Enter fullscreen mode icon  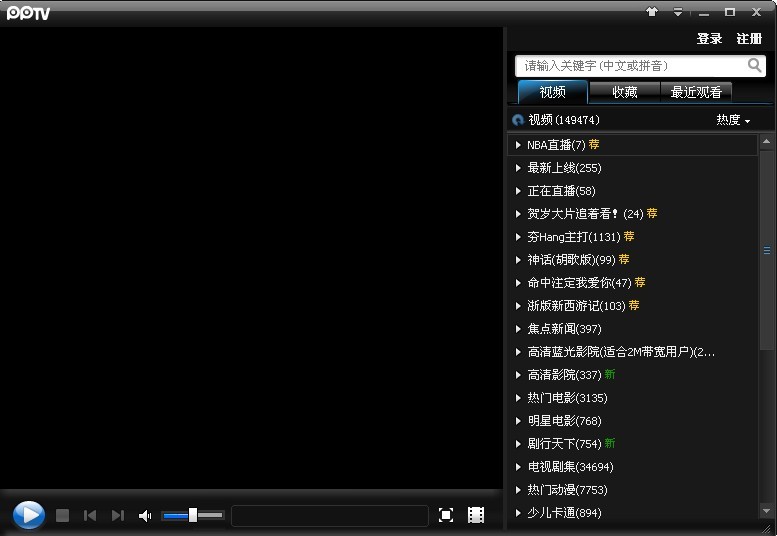point(446,515)
